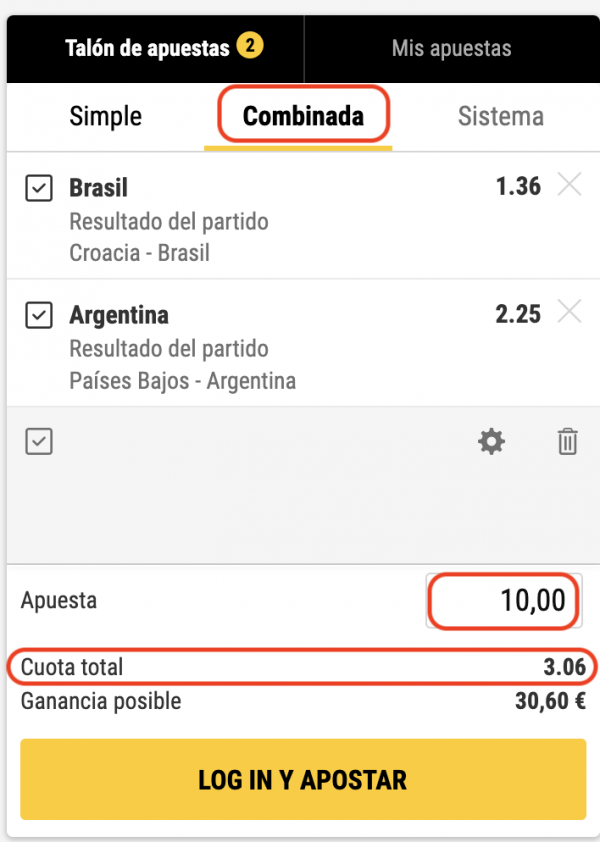Open the Croacia - Brasil match
The width and height of the screenshot is (600, 842).
coord(139,253)
